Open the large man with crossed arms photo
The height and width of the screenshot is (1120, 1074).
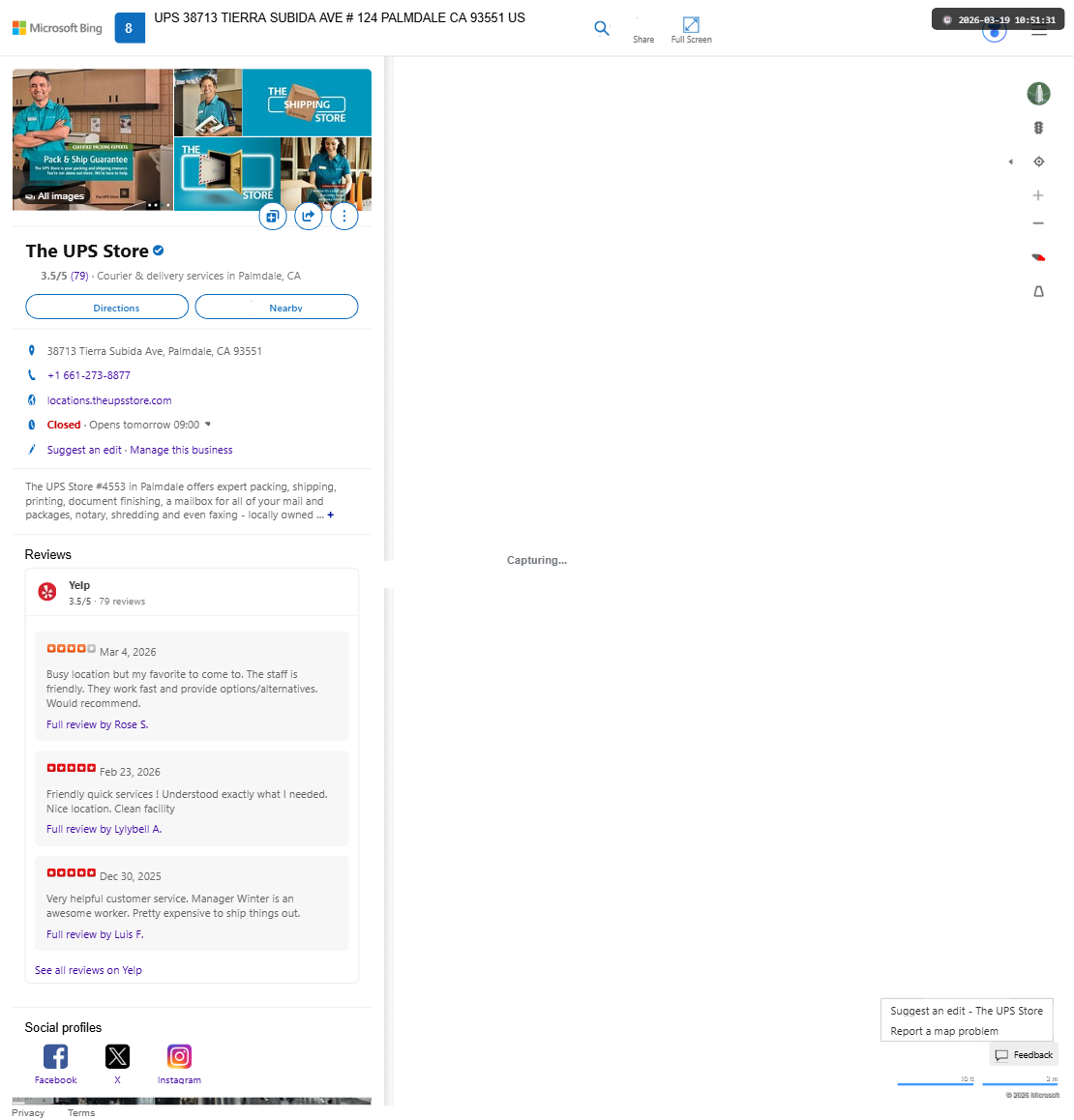tap(93, 139)
